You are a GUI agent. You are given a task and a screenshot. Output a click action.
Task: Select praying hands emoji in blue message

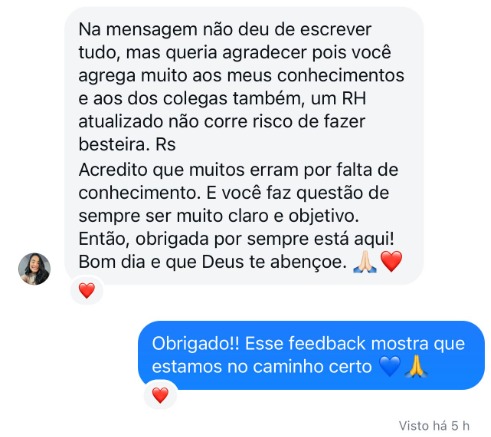click(416, 366)
